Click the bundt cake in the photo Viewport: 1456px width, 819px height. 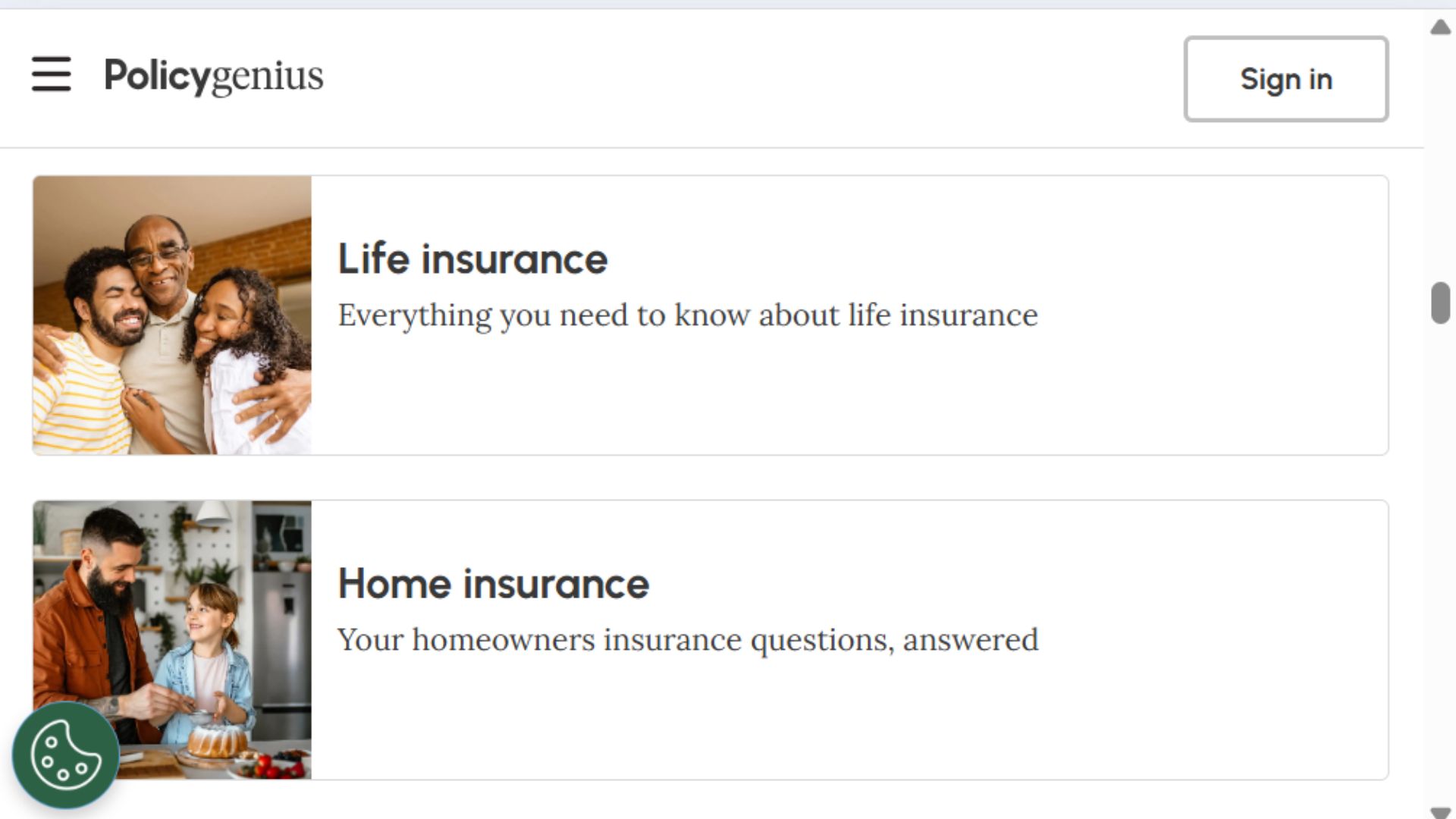(218, 741)
